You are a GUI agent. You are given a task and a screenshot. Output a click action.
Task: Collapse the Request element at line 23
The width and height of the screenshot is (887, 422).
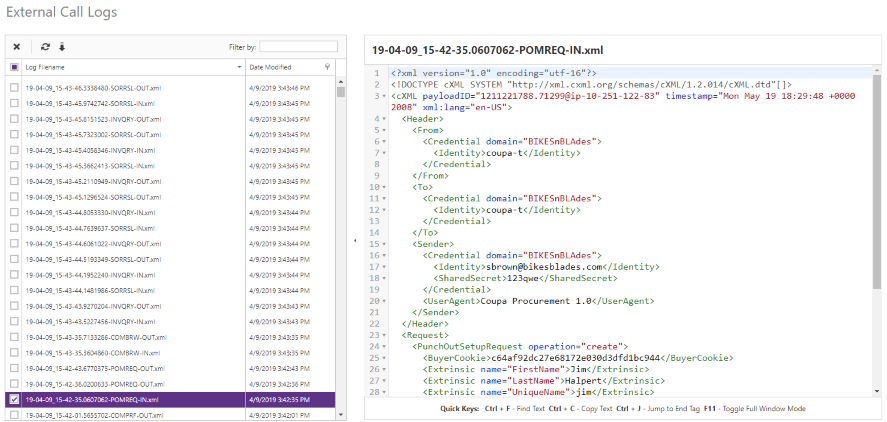384,335
